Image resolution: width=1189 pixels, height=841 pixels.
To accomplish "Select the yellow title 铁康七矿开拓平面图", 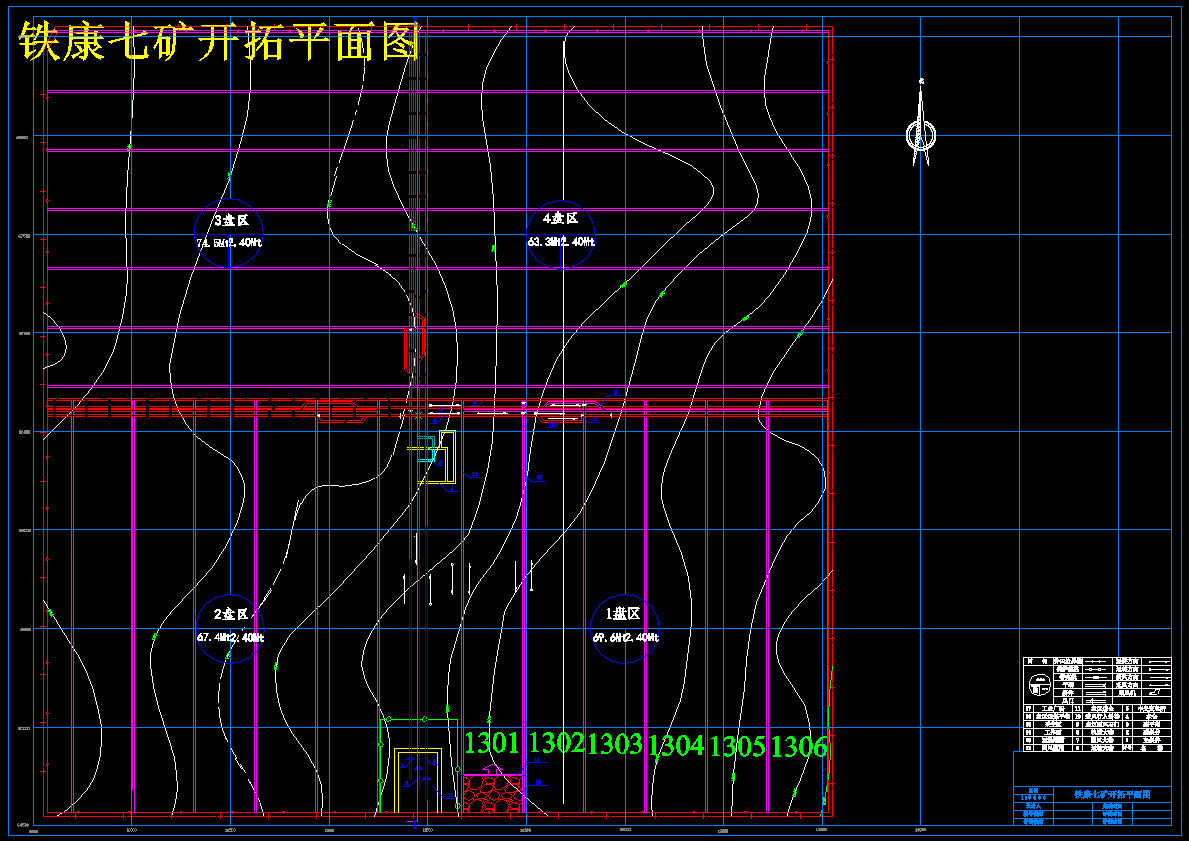I will tap(219, 41).
